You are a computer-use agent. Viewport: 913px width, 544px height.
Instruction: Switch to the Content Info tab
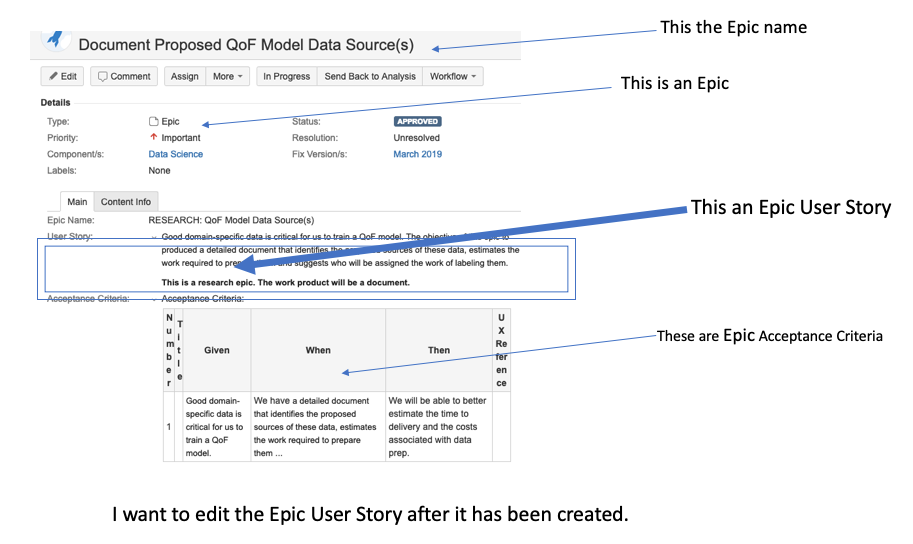pyautogui.click(x=126, y=202)
